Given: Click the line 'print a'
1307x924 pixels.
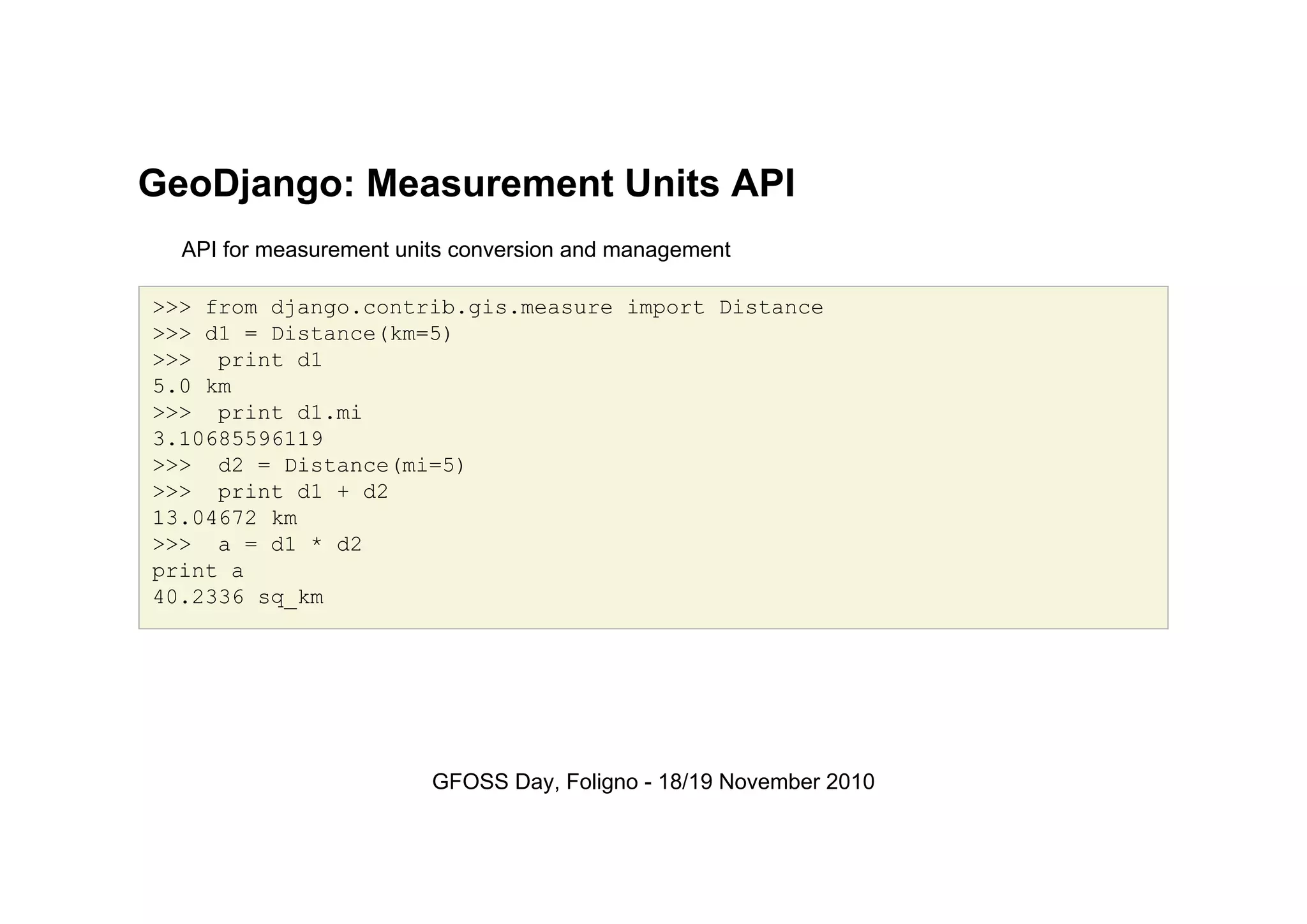Looking at the screenshot, I should (198, 571).
